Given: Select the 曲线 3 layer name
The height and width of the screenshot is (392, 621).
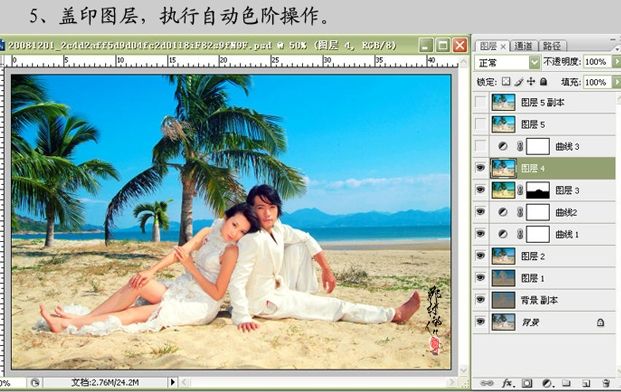Looking at the screenshot, I should pyautogui.click(x=567, y=147).
